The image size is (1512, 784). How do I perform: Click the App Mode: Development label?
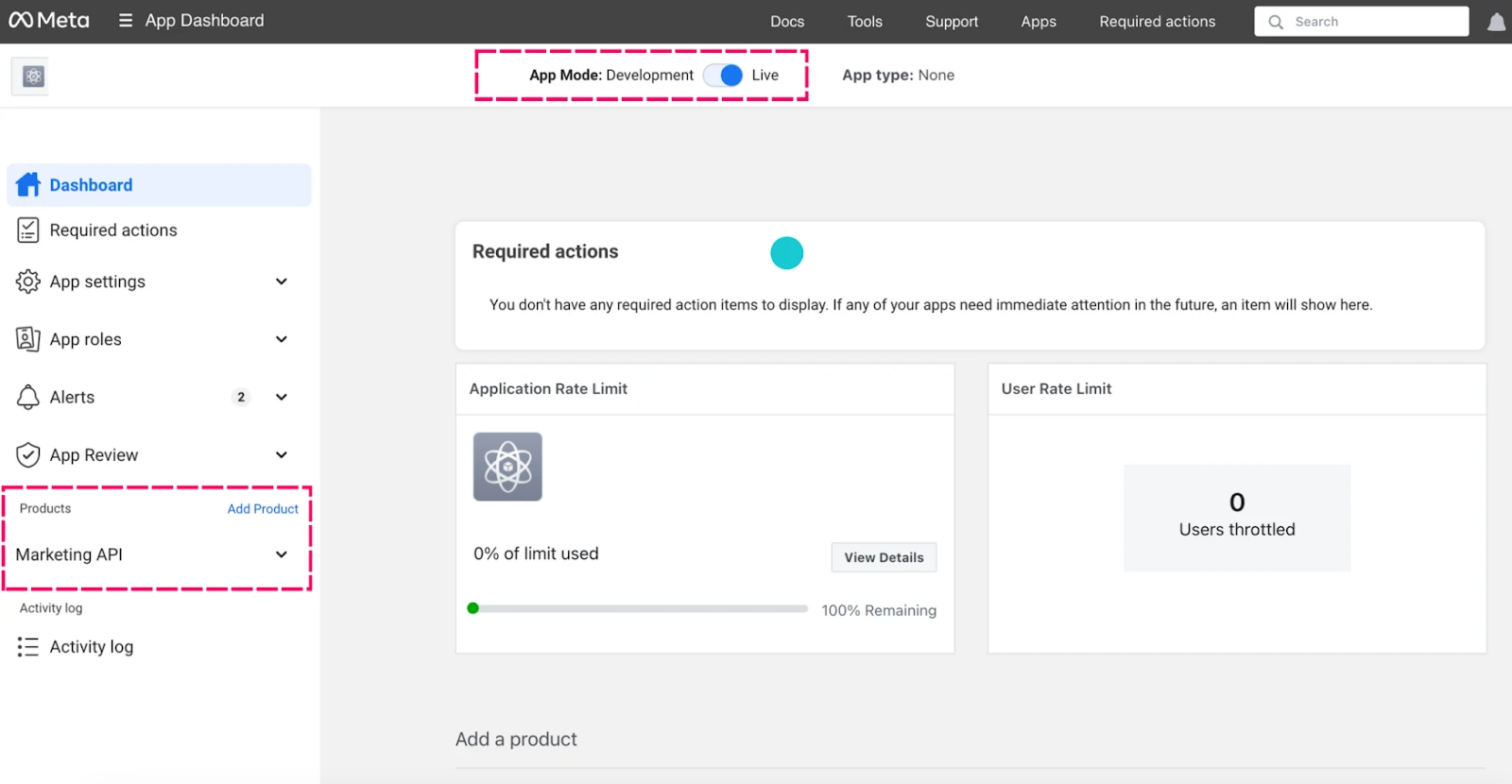[x=611, y=75]
